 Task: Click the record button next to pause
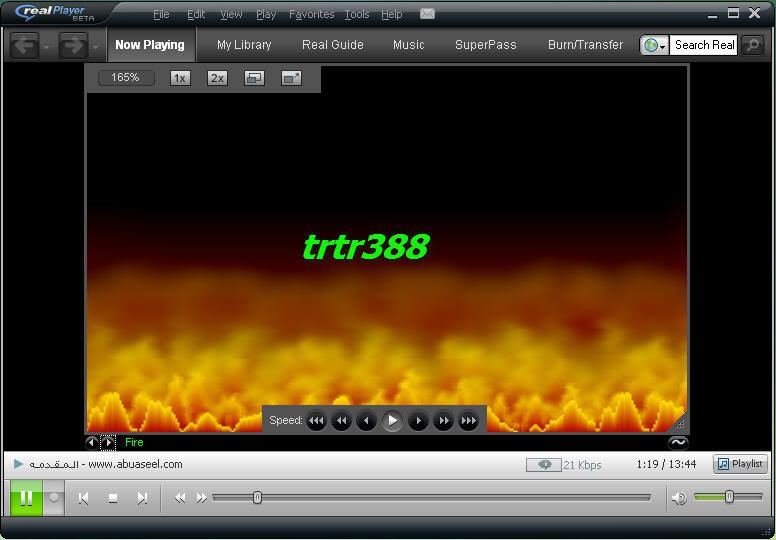[x=55, y=497]
